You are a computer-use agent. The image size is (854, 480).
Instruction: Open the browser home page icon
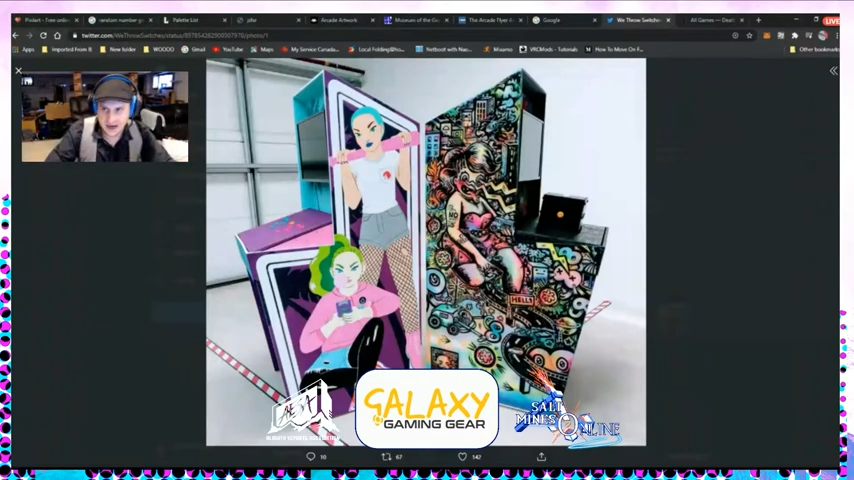(x=57, y=35)
